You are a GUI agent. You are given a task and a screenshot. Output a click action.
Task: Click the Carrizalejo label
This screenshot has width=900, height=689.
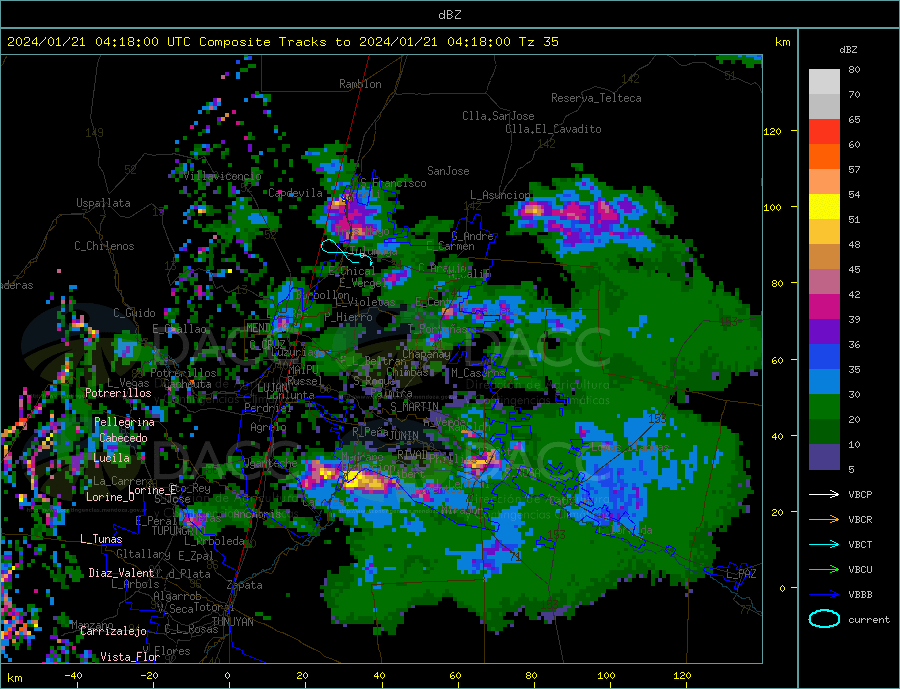(113, 632)
